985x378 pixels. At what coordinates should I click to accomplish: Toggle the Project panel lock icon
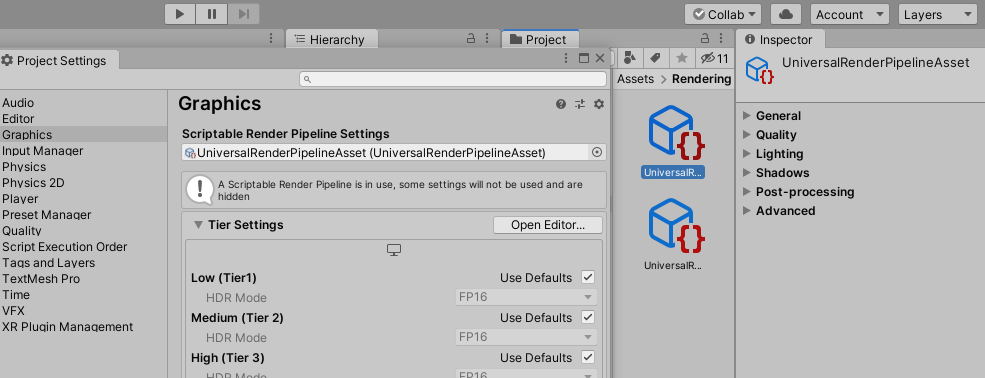(x=705, y=39)
